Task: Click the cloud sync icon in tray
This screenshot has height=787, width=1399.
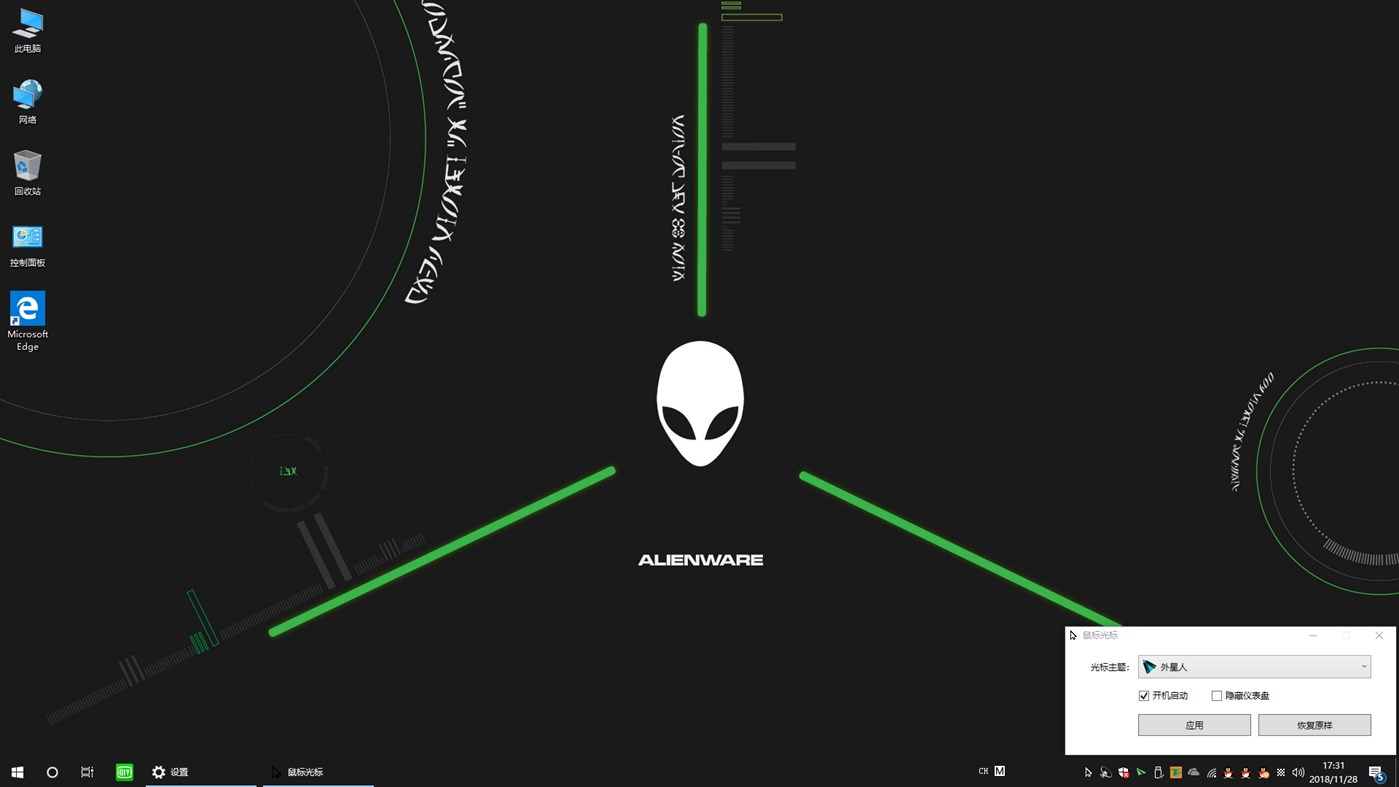Action: [1193, 772]
